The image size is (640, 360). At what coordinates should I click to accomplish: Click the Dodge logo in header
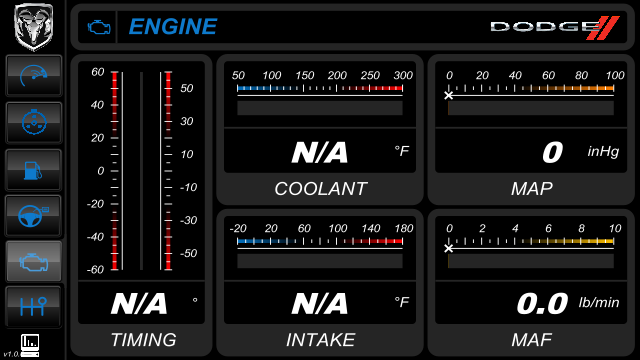555,27
